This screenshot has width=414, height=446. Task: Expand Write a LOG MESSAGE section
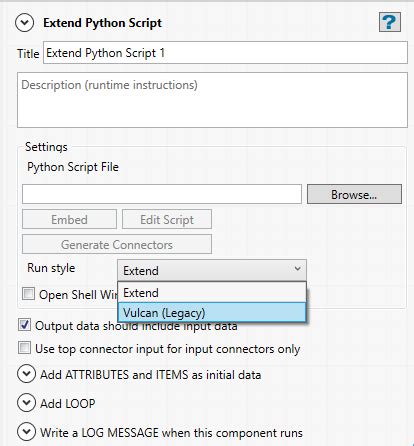click(26, 432)
